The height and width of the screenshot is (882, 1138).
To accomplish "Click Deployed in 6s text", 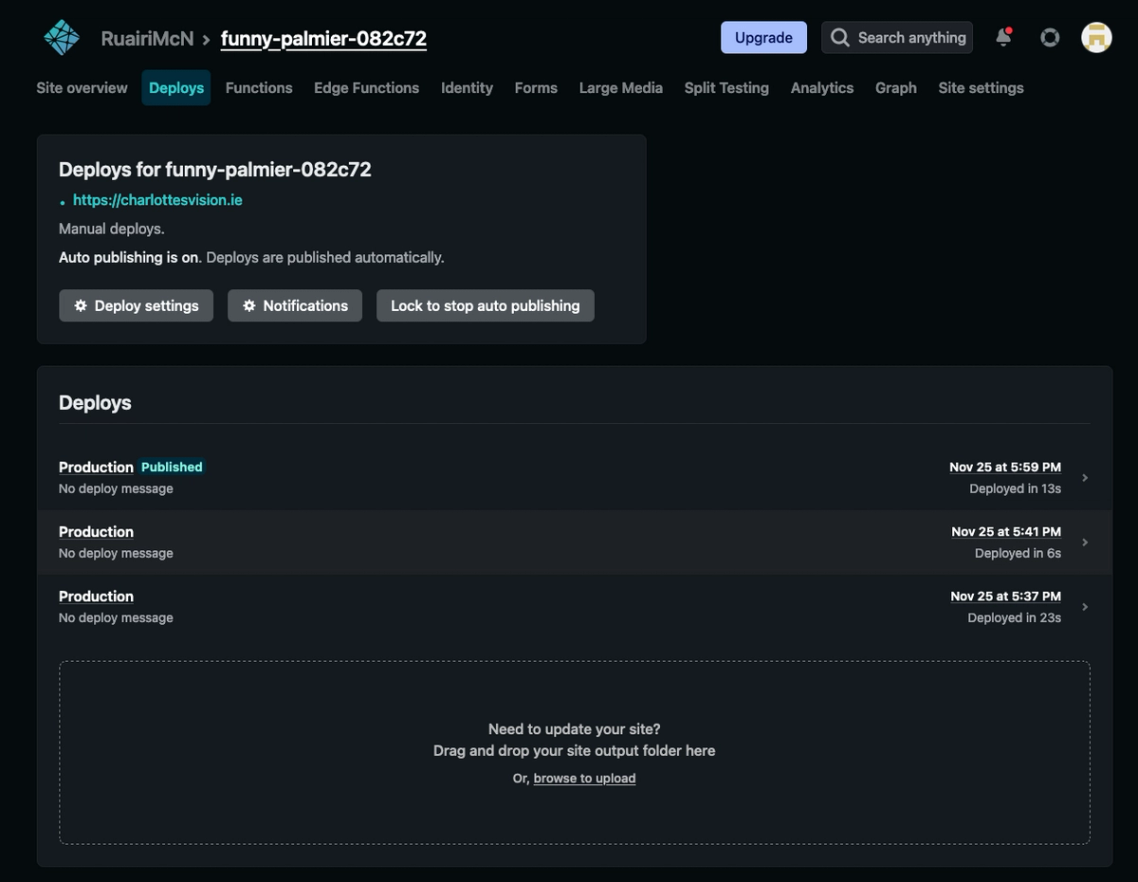I will (x=1018, y=553).
